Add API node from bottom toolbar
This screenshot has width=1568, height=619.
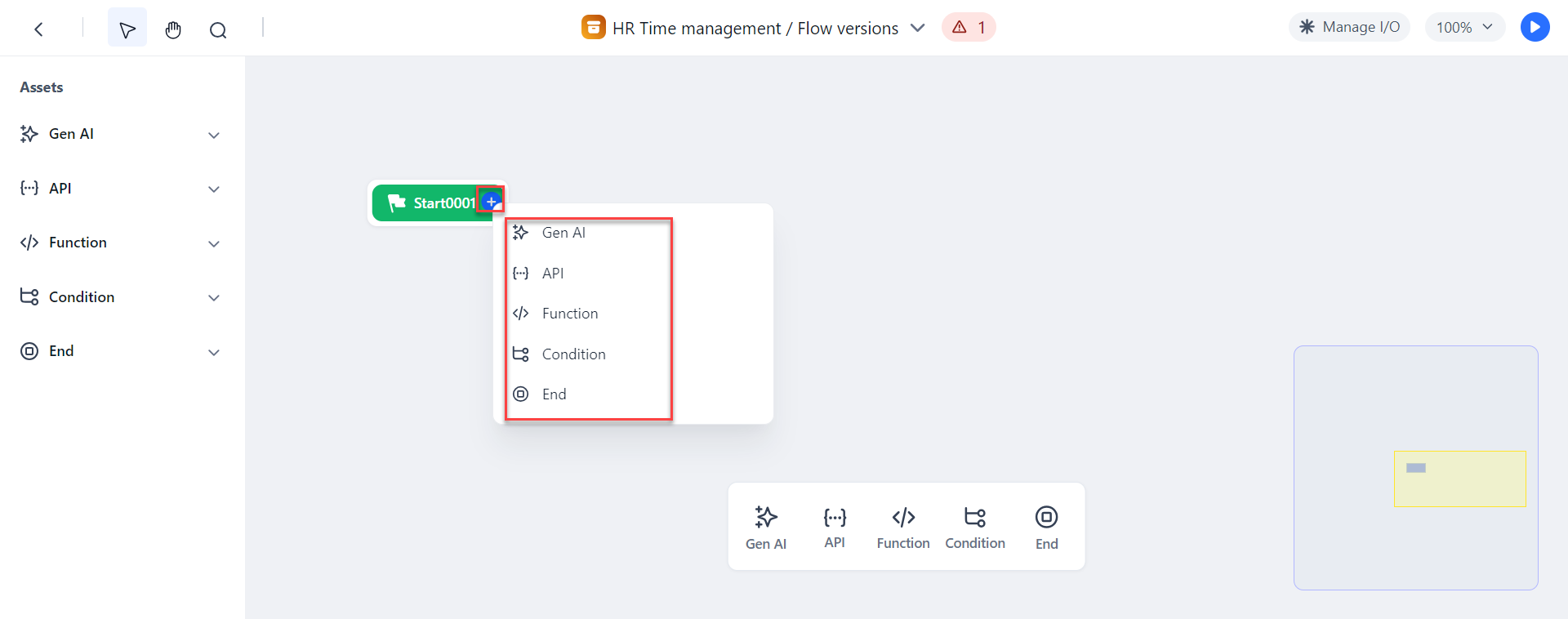pos(835,527)
